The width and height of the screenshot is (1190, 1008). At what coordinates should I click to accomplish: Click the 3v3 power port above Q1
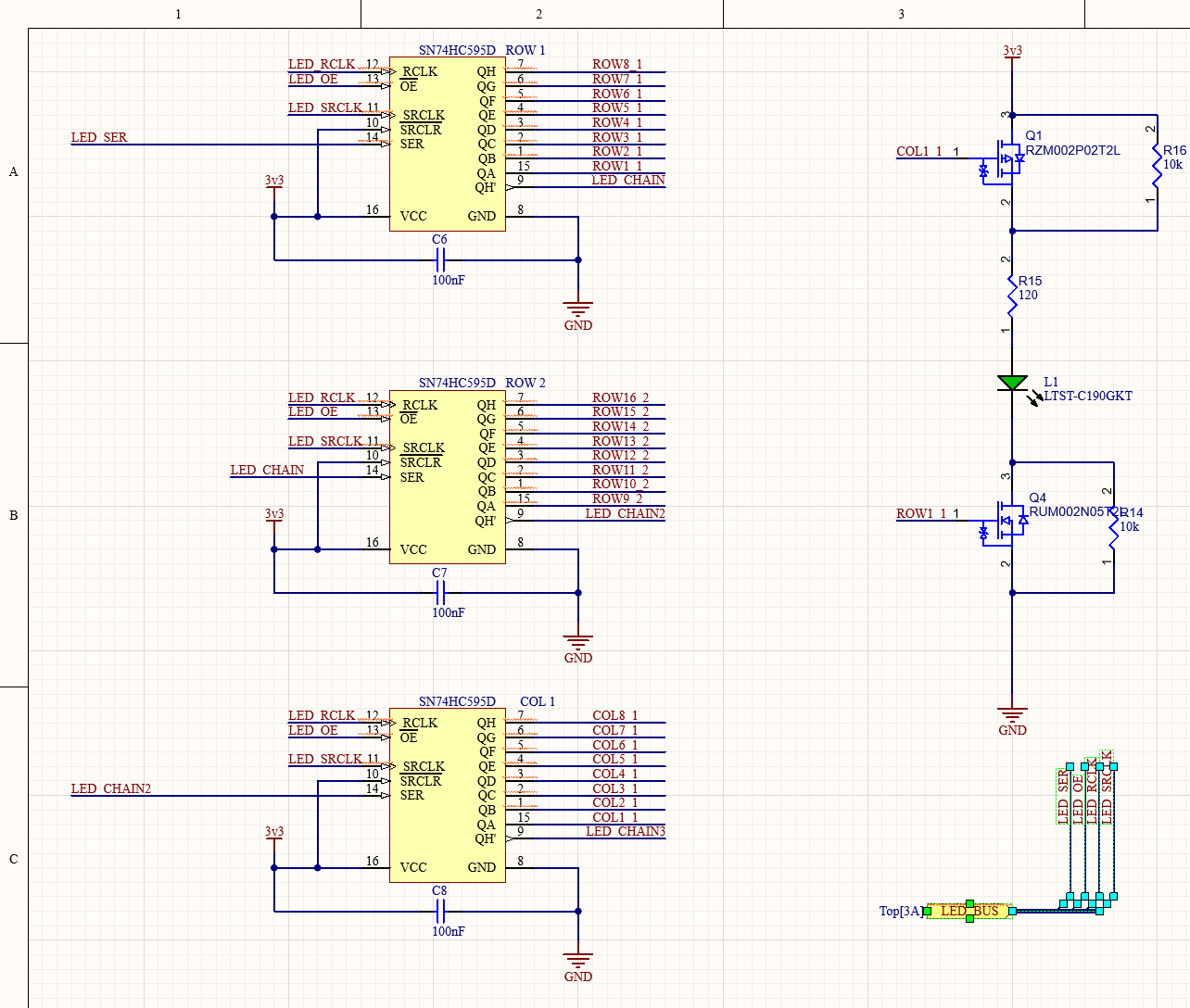(1012, 53)
